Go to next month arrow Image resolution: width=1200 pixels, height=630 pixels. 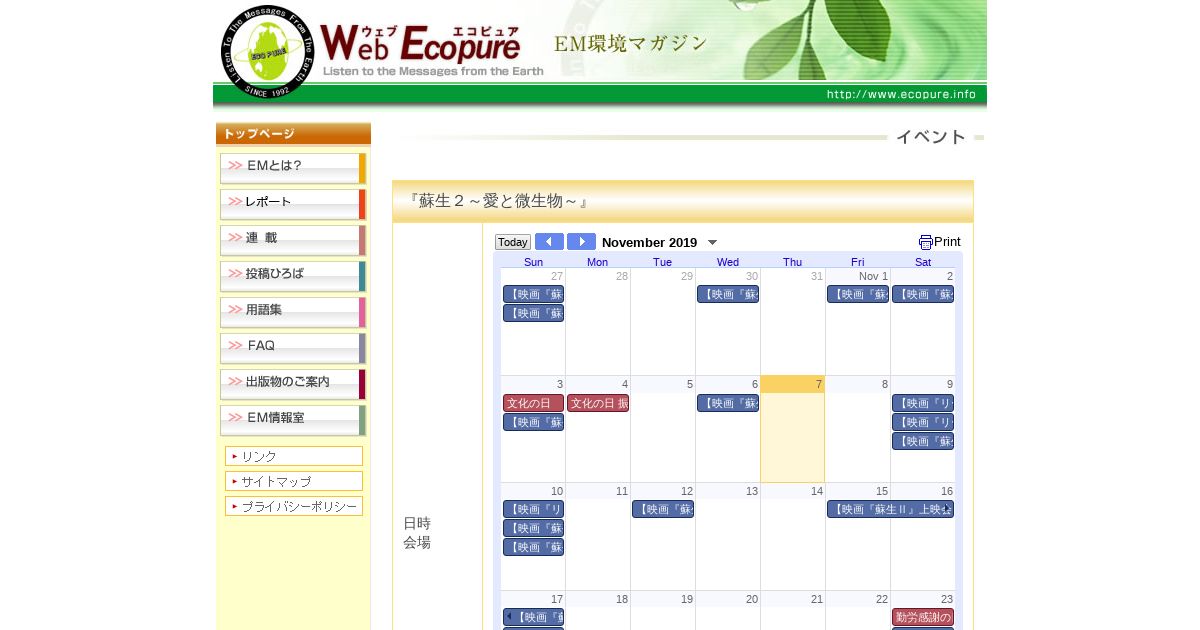coord(581,242)
